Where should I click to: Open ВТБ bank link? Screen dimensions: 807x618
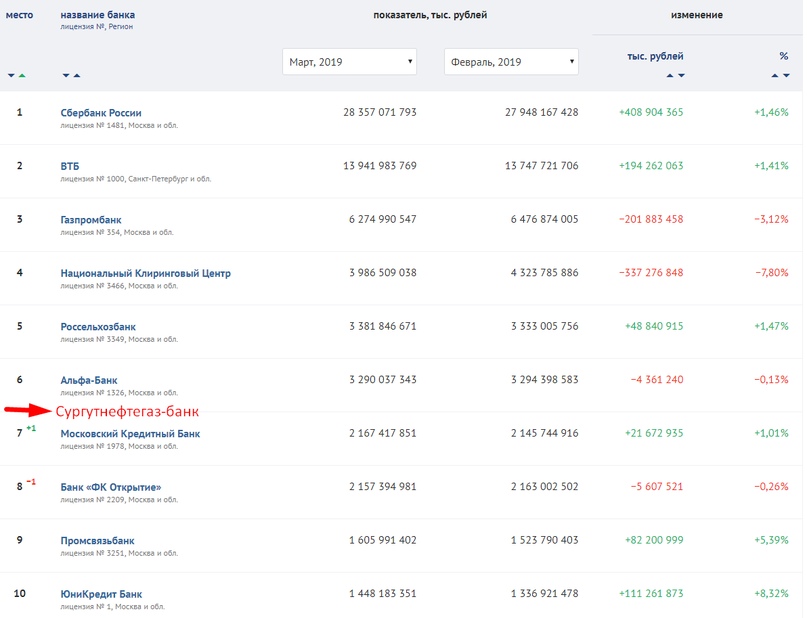(70, 166)
